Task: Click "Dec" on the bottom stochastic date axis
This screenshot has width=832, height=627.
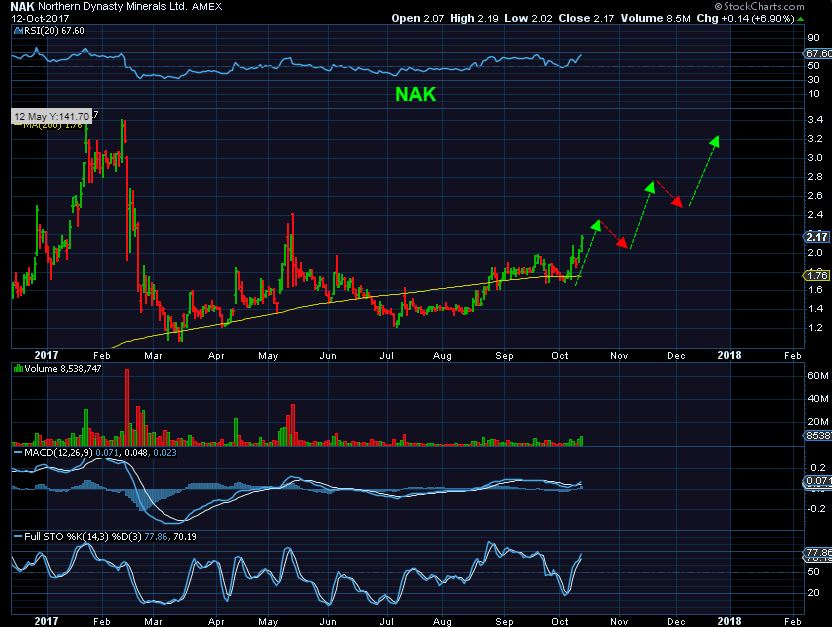Action: coord(676,621)
